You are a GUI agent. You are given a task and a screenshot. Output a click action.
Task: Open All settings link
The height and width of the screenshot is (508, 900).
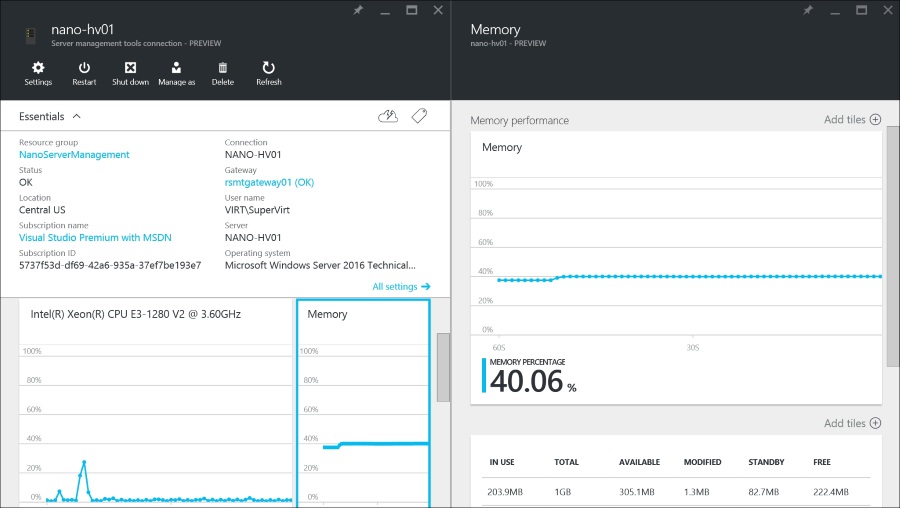[x=401, y=286]
